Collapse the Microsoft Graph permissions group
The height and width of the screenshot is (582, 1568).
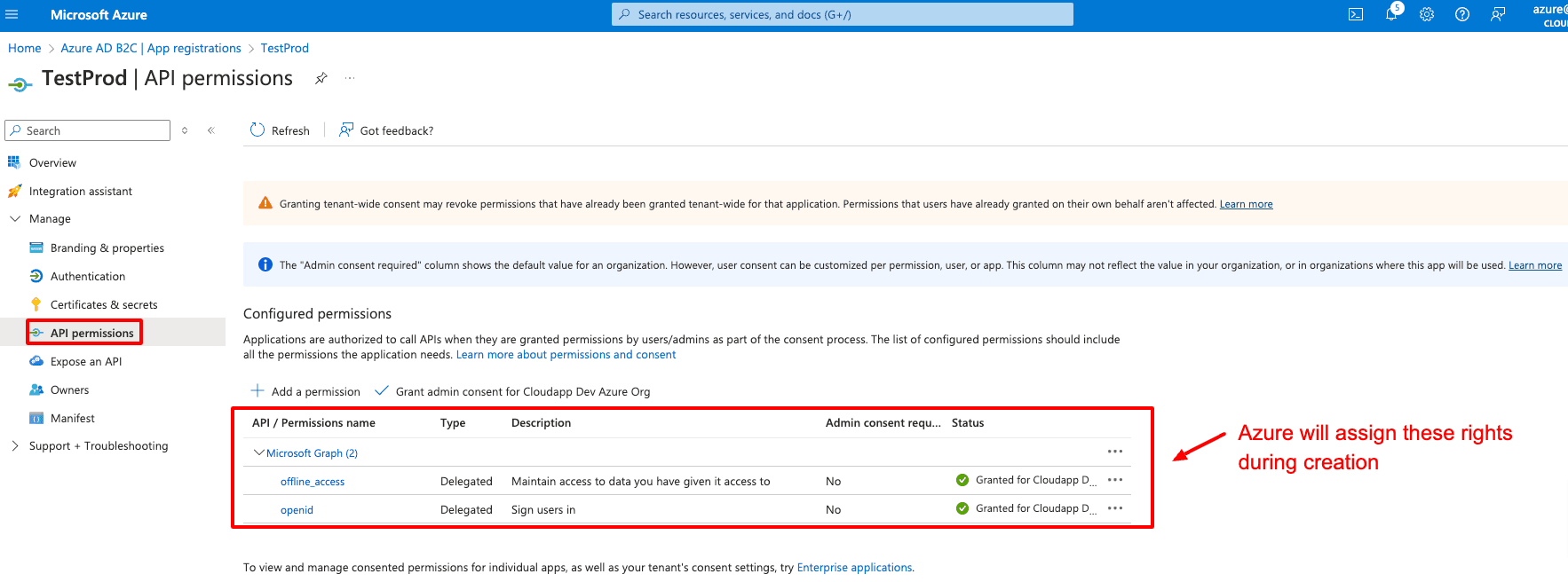(x=258, y=453)
